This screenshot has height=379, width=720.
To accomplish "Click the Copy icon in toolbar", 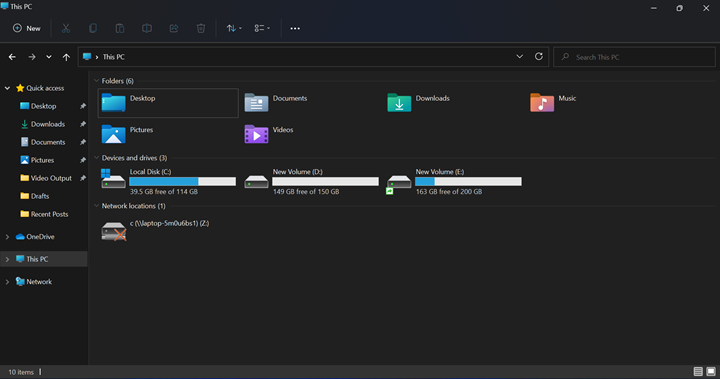I will pos(93,28).
